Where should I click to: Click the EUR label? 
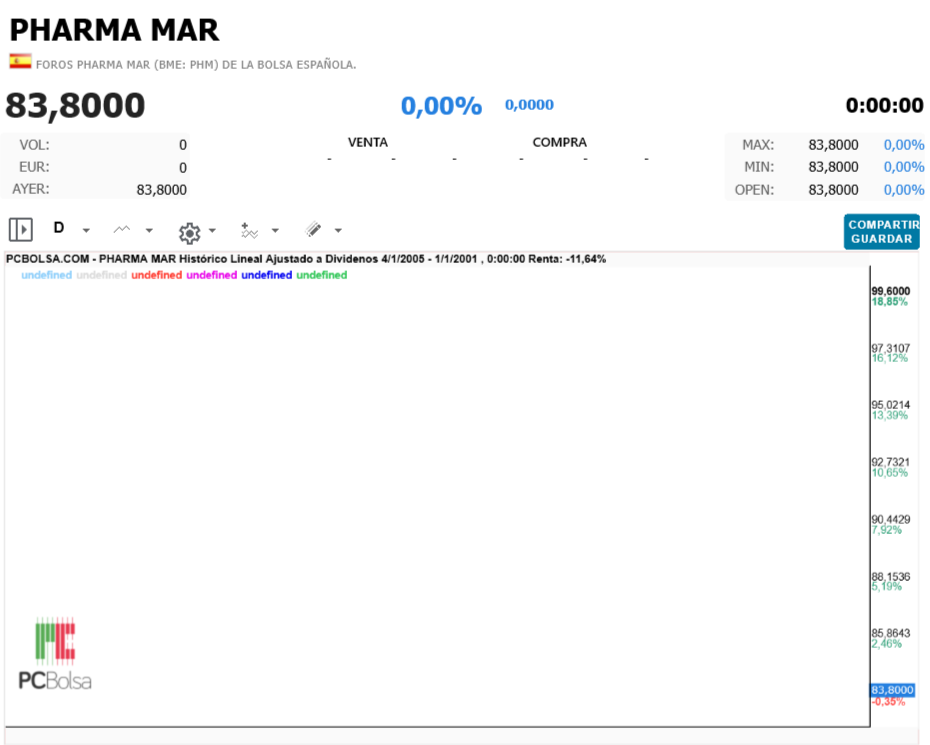click(34, 167)
